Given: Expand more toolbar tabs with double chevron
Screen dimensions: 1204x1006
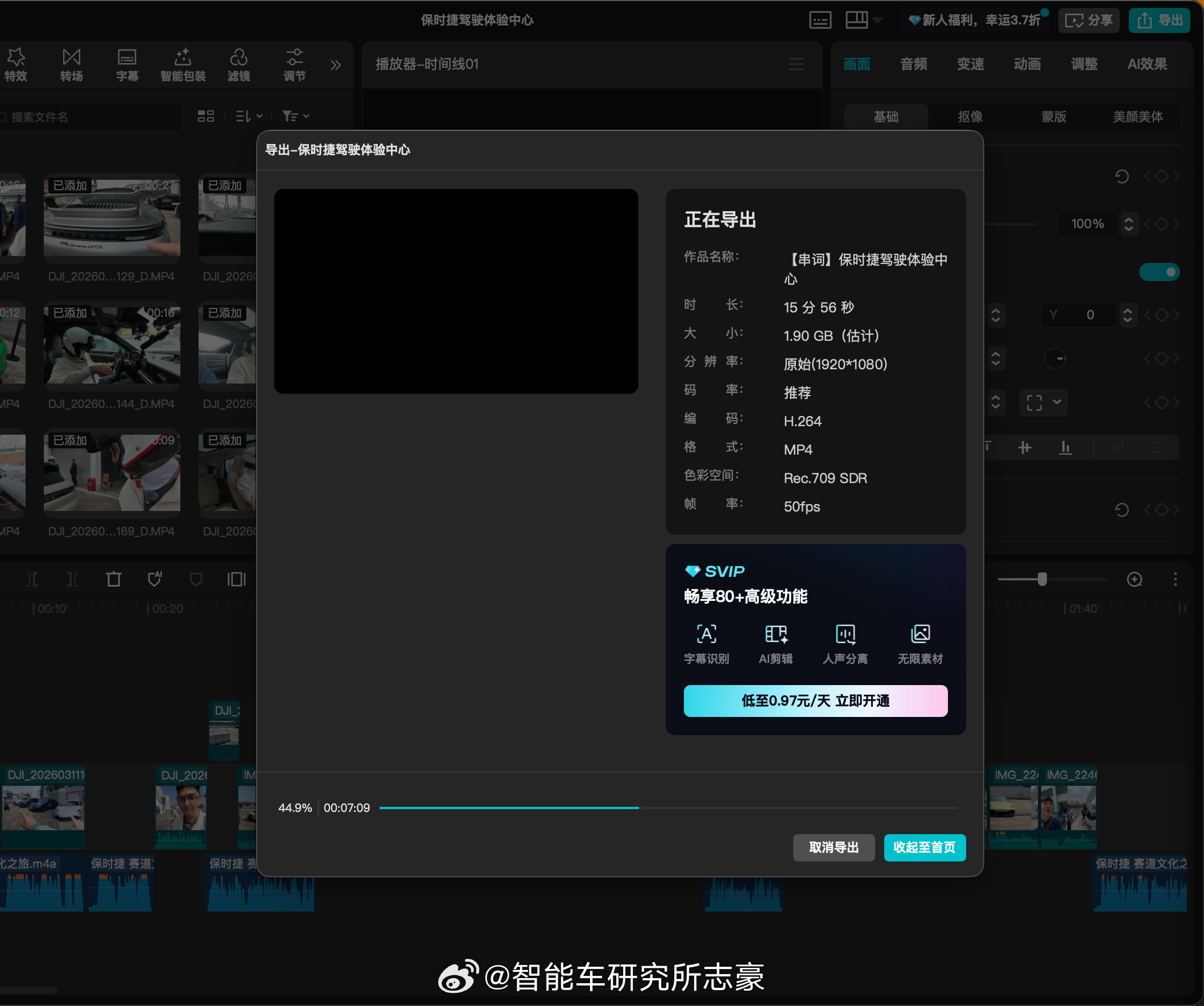Looking at the screenshot, I should coord(335,65).
